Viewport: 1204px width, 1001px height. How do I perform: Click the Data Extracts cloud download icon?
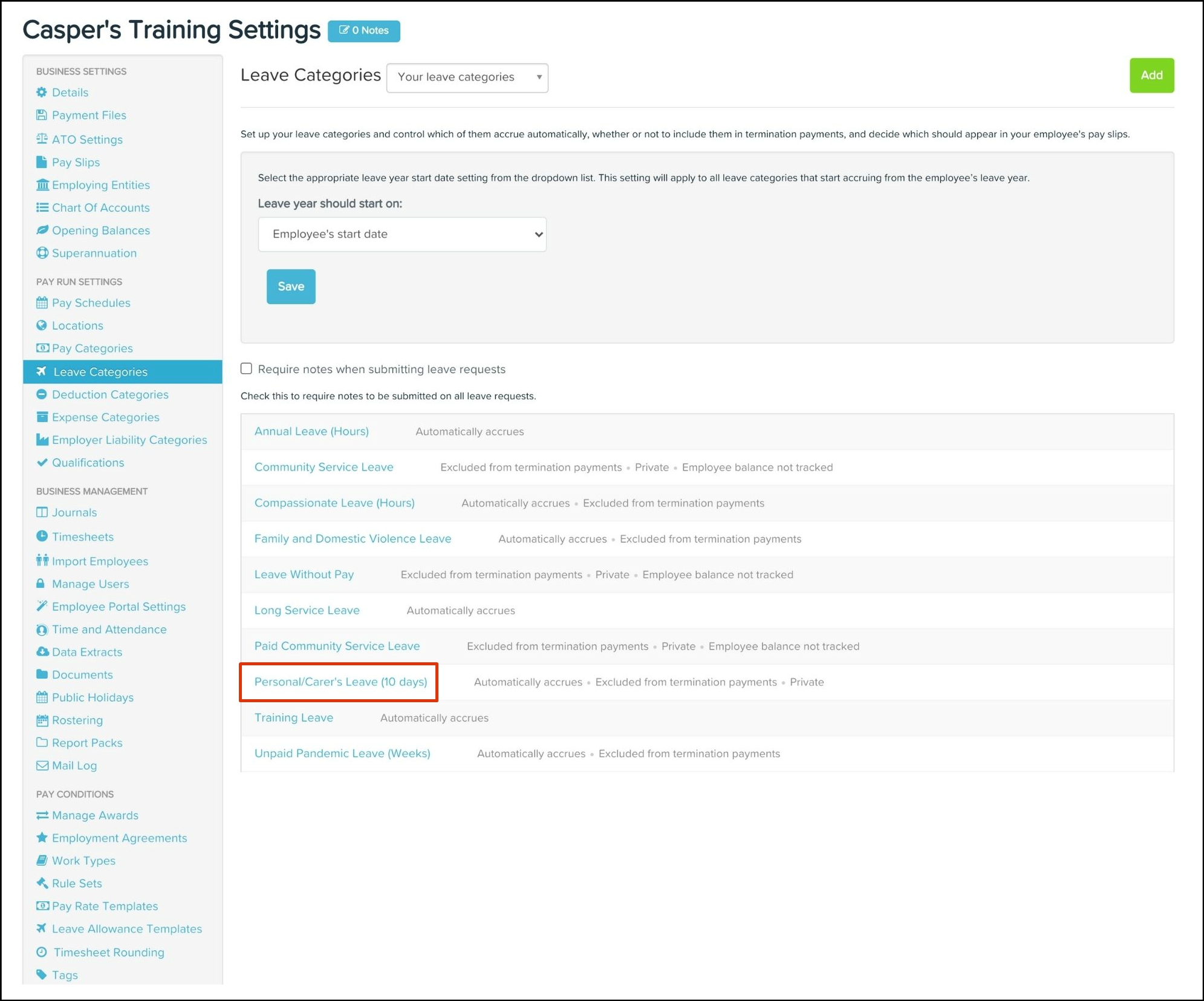click(42, 652)
